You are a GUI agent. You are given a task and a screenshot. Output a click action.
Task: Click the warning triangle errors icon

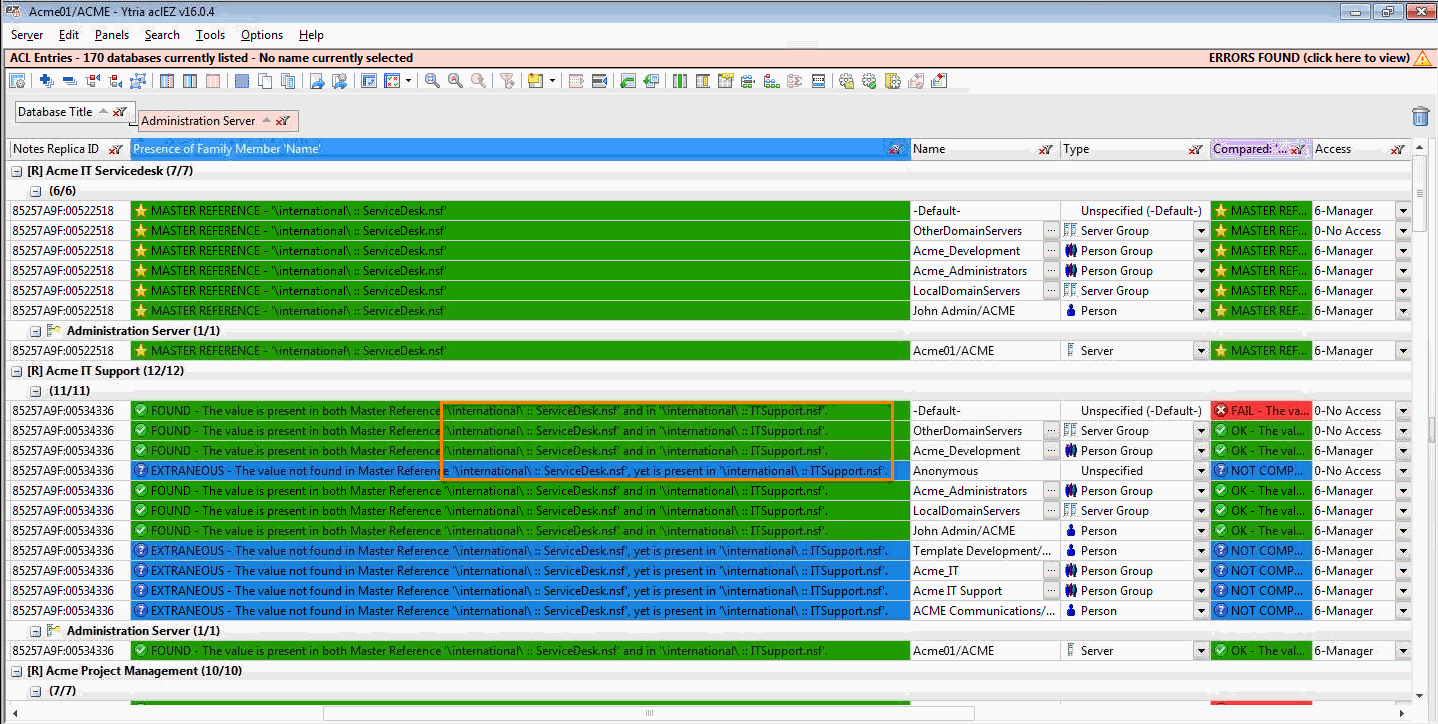tap(1422, 58)
